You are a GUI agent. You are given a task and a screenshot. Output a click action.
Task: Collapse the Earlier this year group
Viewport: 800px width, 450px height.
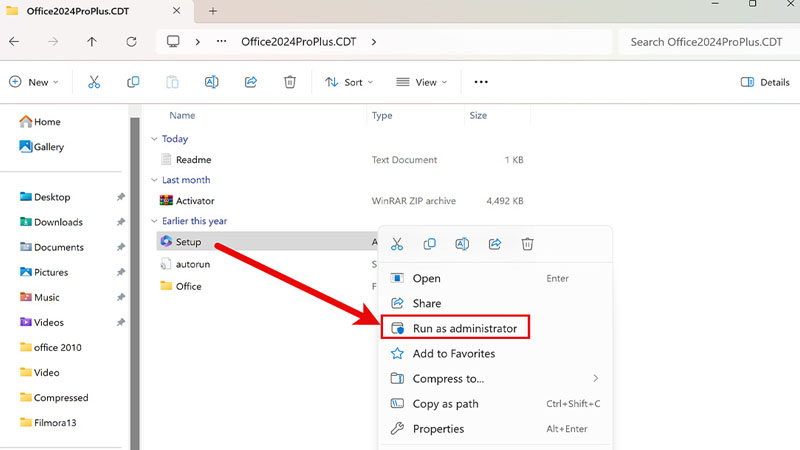(x=154, y=221)
